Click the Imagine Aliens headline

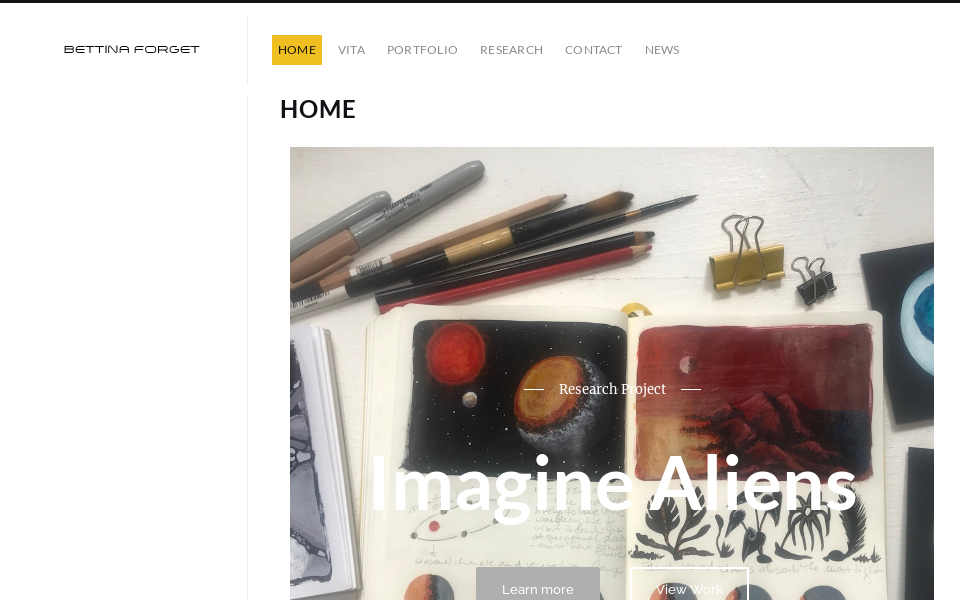tap(612, 485)
